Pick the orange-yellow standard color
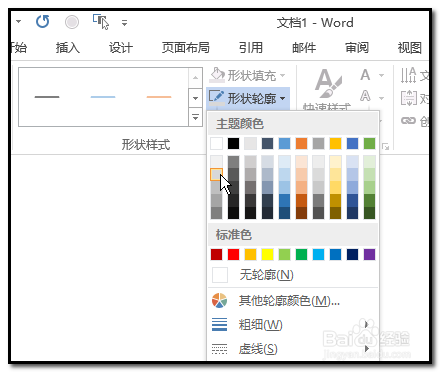Image resolution: width=440 pixels, height=372 pixels. tap(250, 255)
